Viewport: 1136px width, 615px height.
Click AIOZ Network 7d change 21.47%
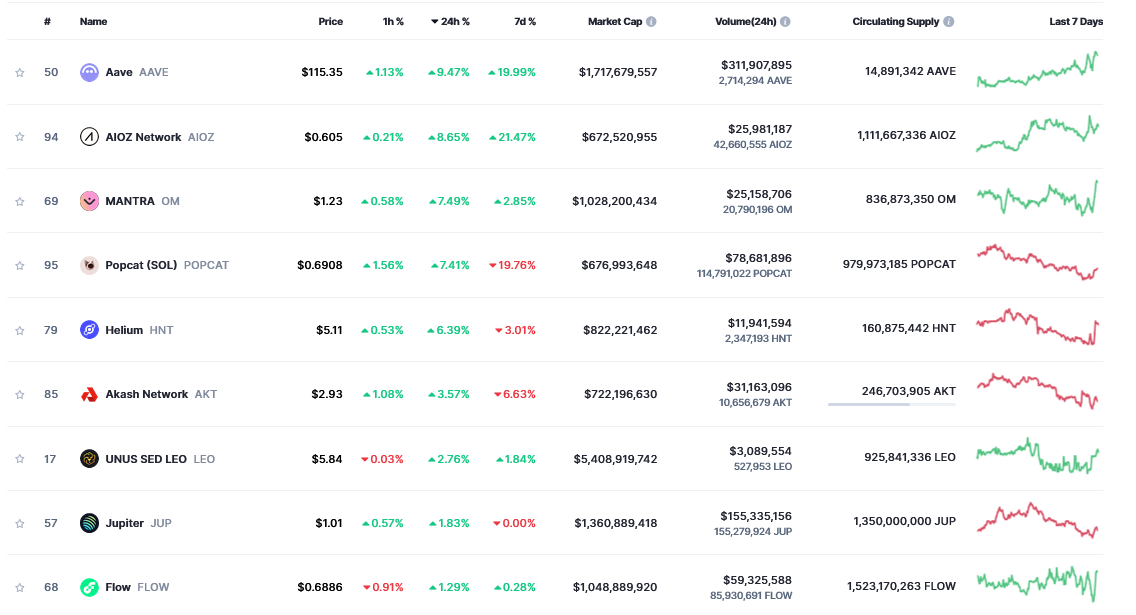513,137
